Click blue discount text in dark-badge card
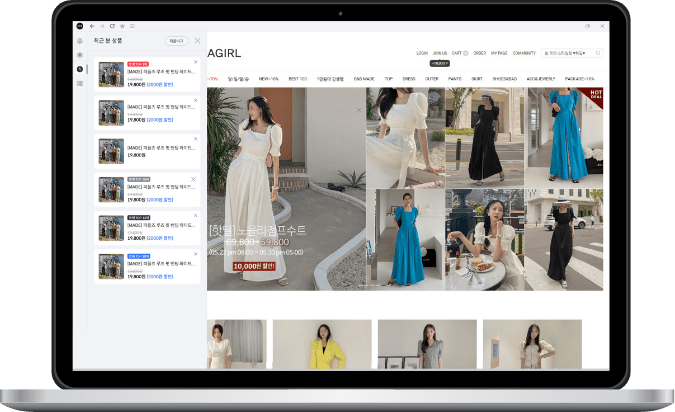Image resolution: width=675 pixels, height=412 pixels. (160, 238)
